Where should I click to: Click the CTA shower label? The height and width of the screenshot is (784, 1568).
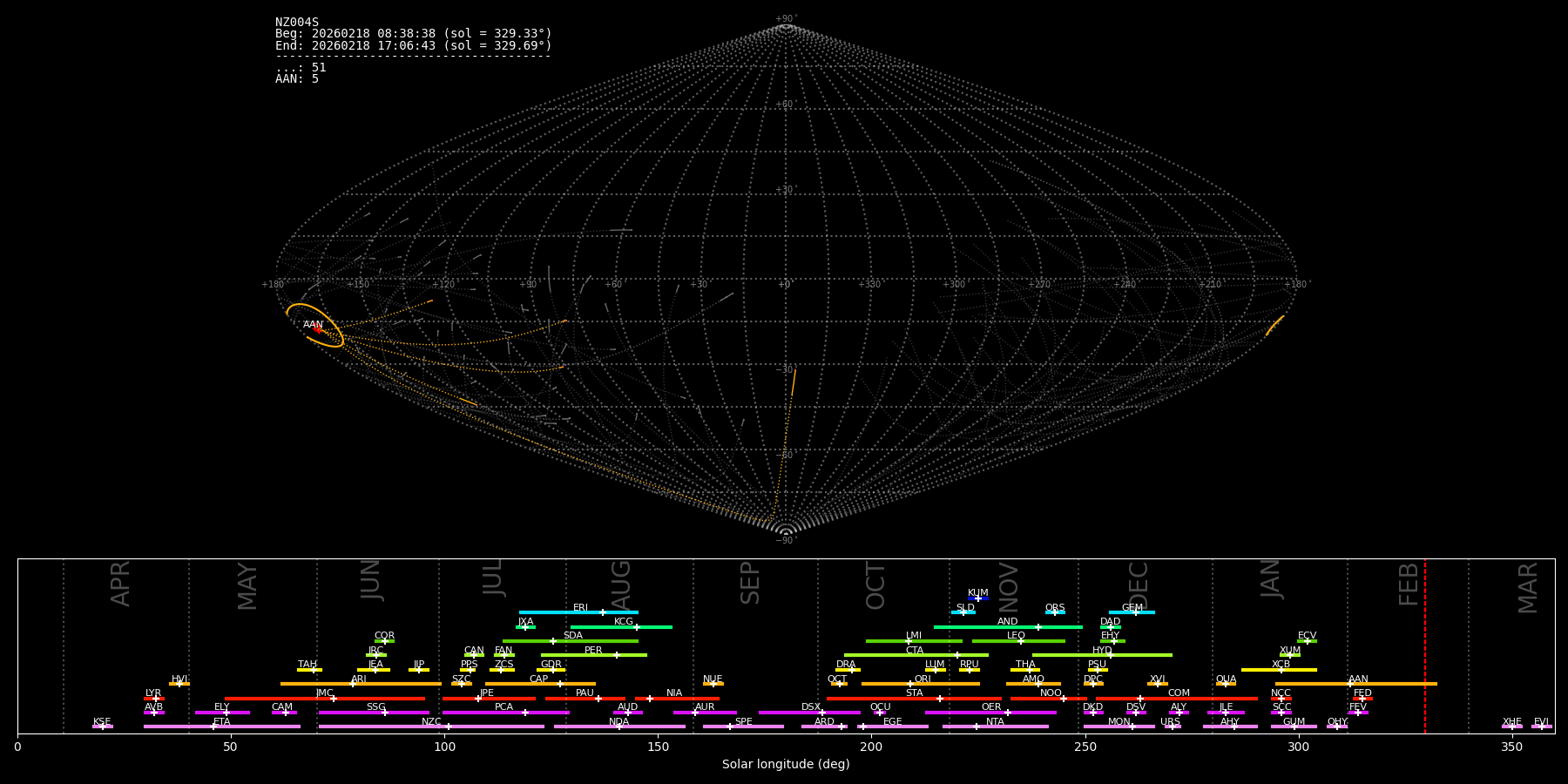(x=915, y=651)
